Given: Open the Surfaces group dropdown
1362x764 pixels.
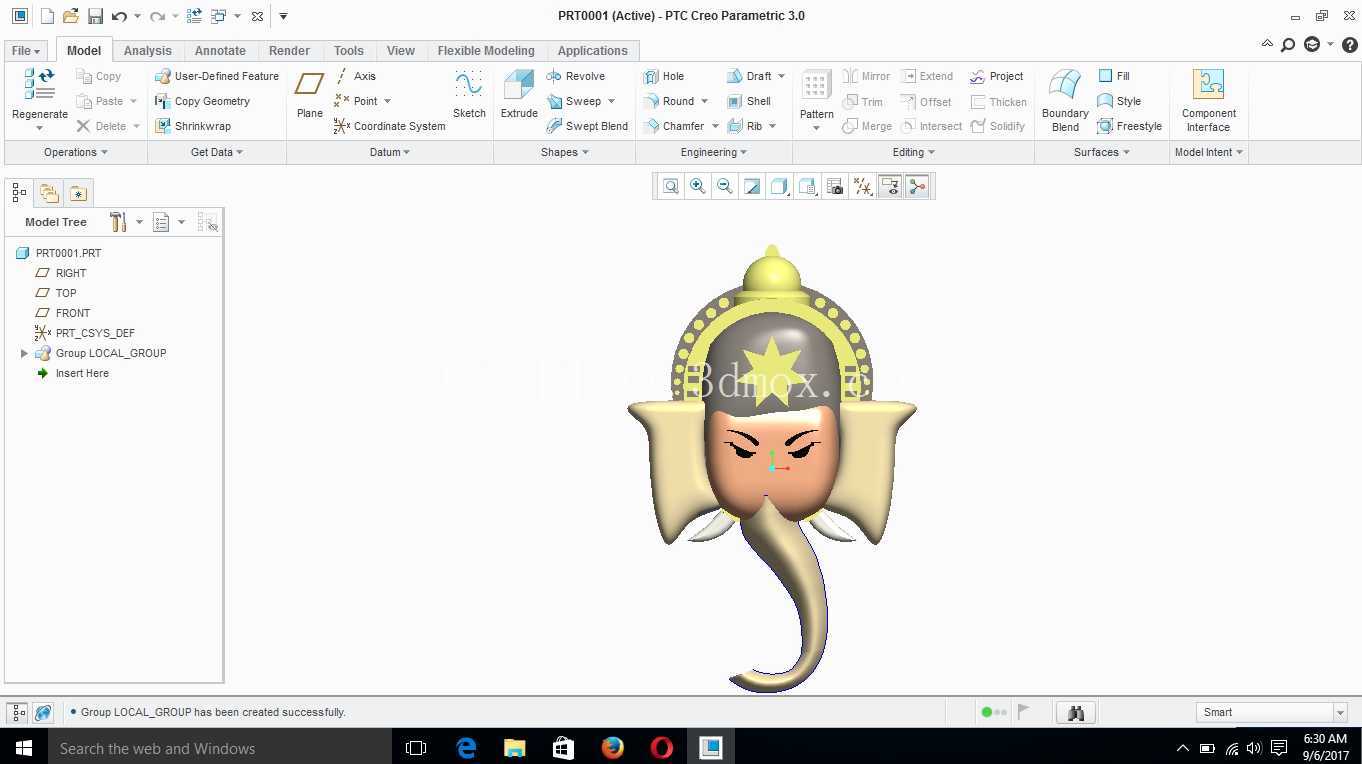Looking at the screenshot, I should coord(1101,152).
